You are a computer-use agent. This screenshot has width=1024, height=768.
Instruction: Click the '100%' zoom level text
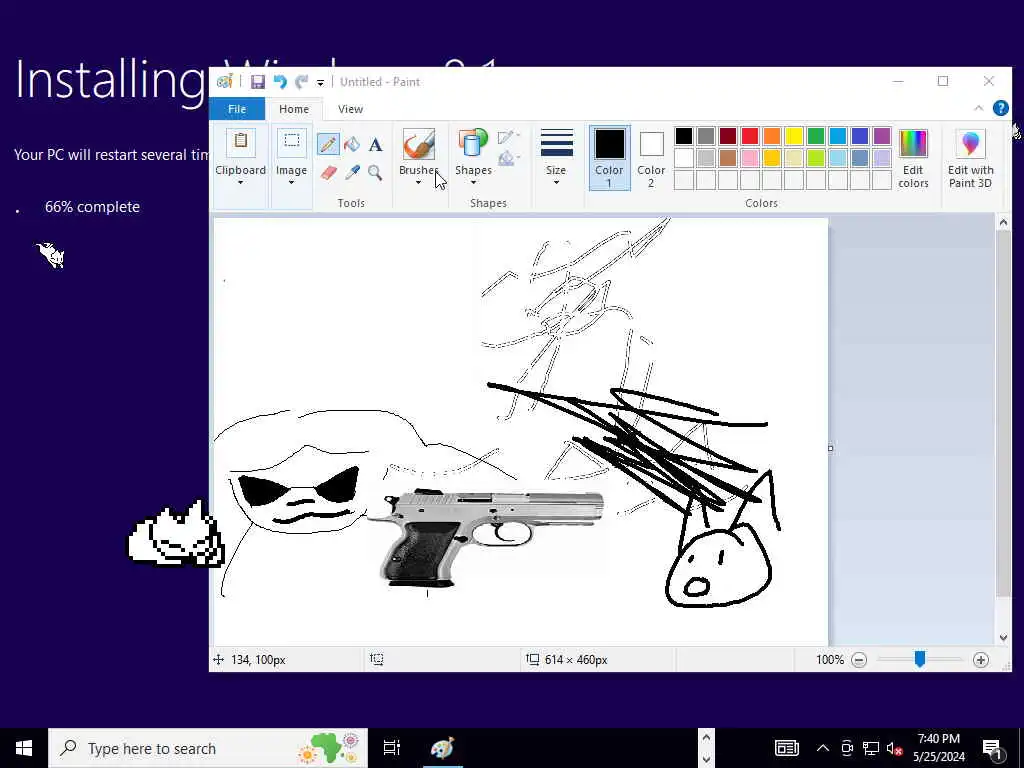[829, 660]
